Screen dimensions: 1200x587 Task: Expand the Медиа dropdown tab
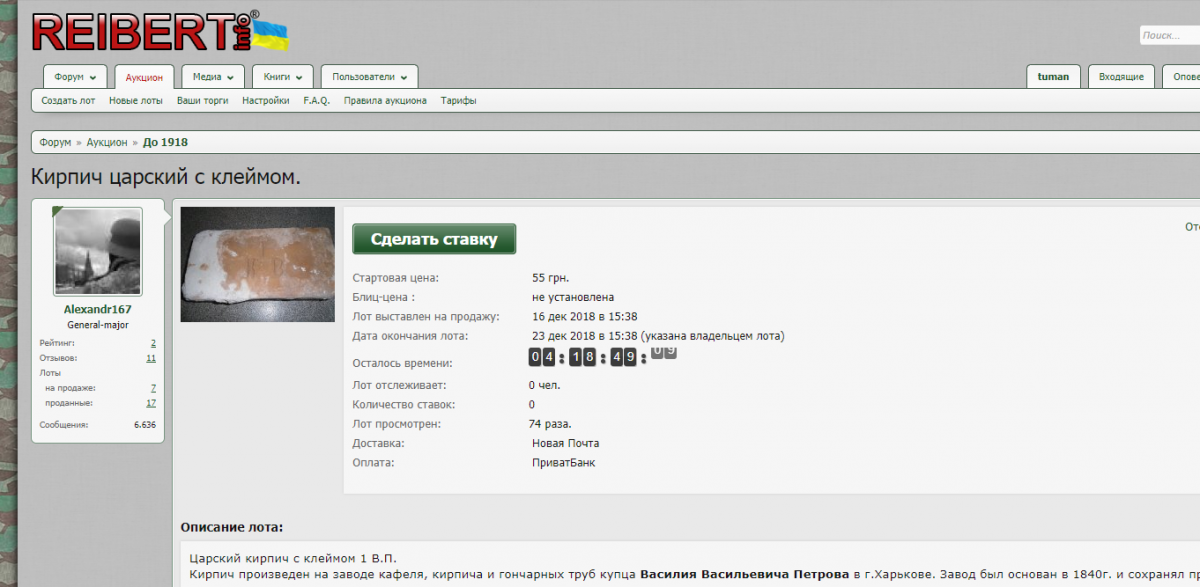pyautogui.click(x=213, y=77)
